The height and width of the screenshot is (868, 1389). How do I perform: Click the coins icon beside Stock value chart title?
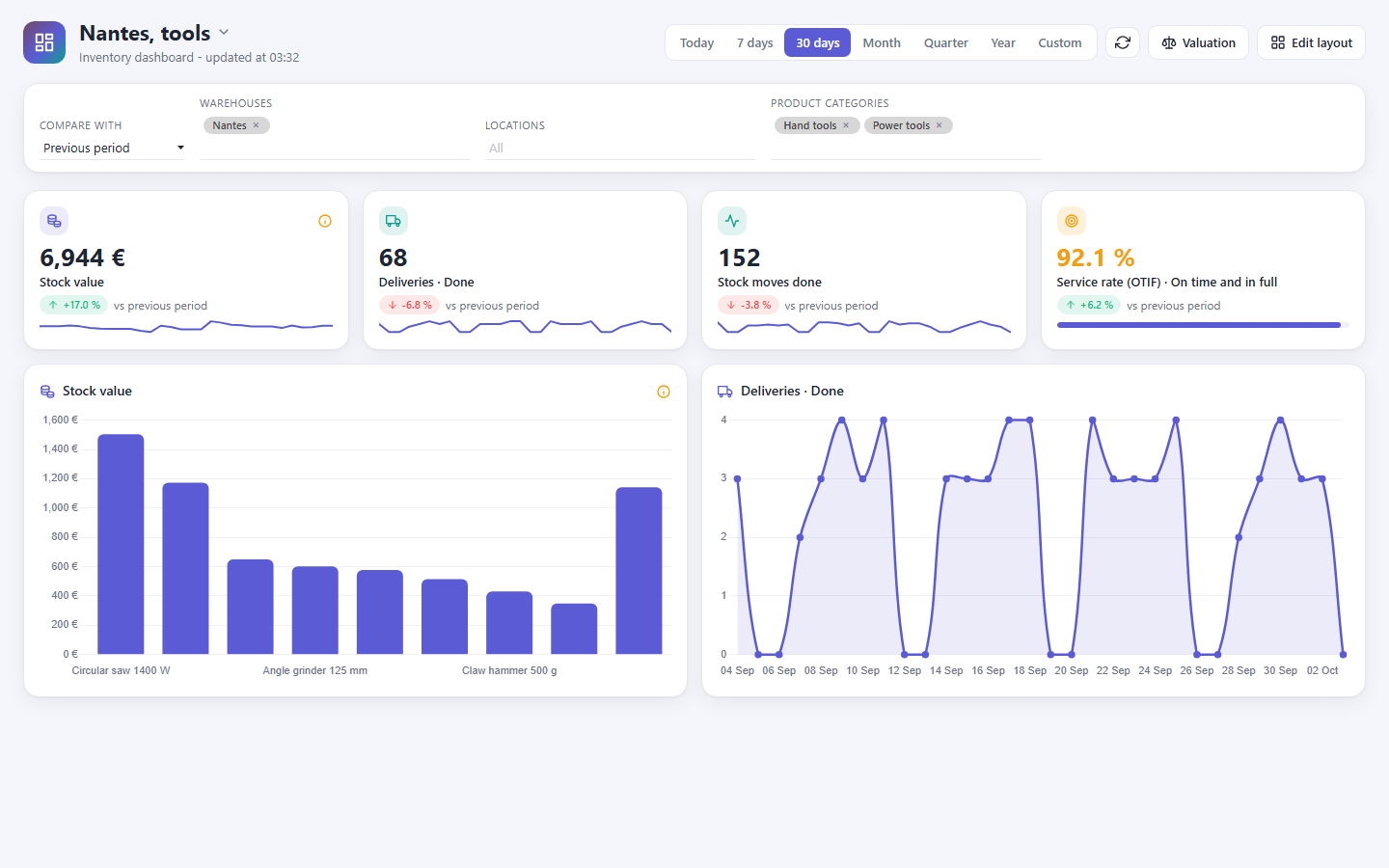[47, 392]
